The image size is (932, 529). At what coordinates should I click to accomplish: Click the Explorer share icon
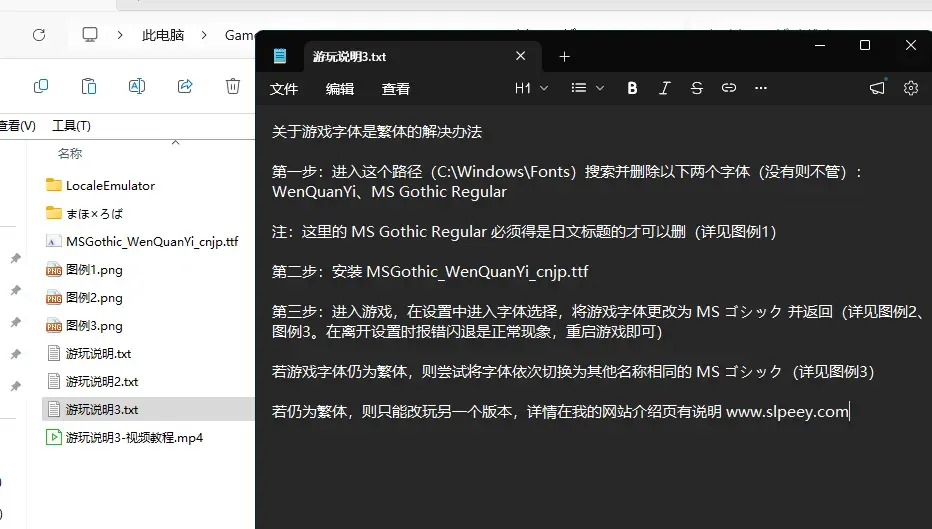point(185,86)
